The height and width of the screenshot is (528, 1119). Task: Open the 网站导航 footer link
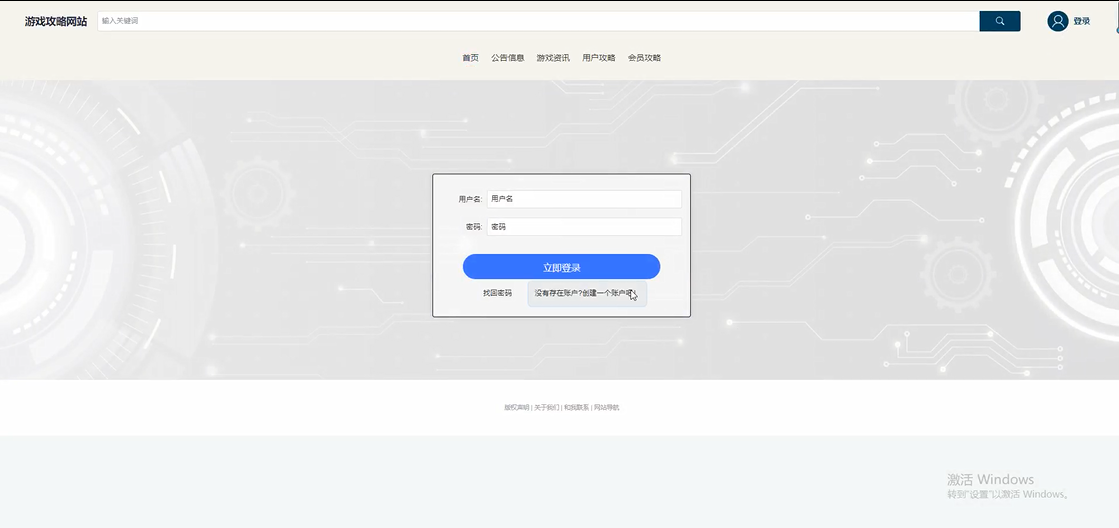point(607,407)
